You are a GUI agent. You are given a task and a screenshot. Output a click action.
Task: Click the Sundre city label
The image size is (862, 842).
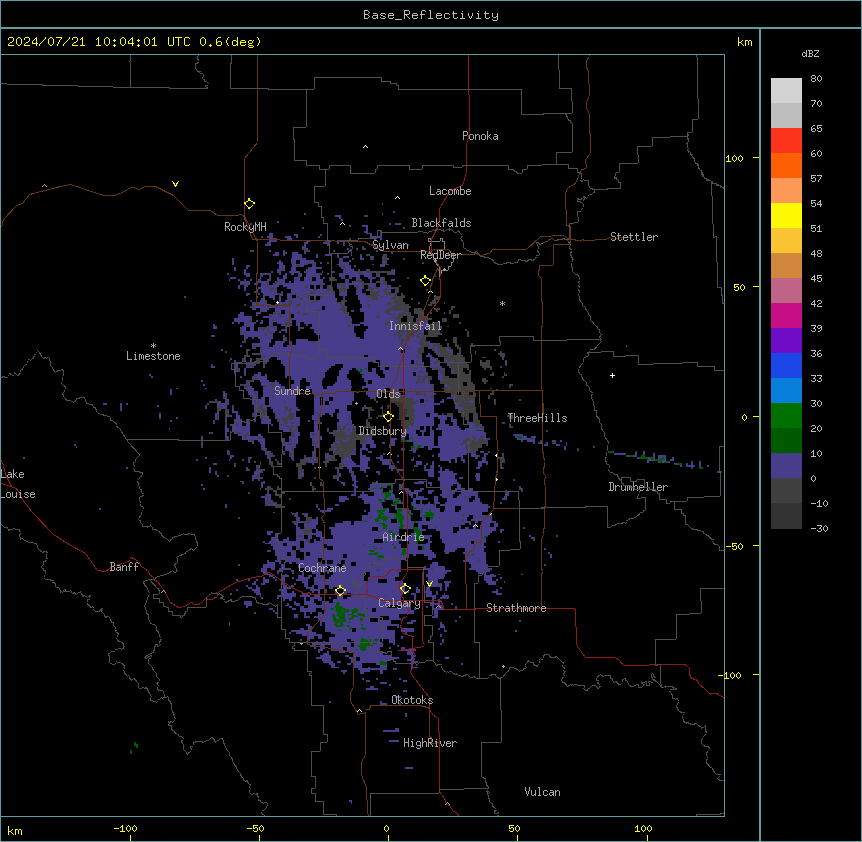pos(292,391)
